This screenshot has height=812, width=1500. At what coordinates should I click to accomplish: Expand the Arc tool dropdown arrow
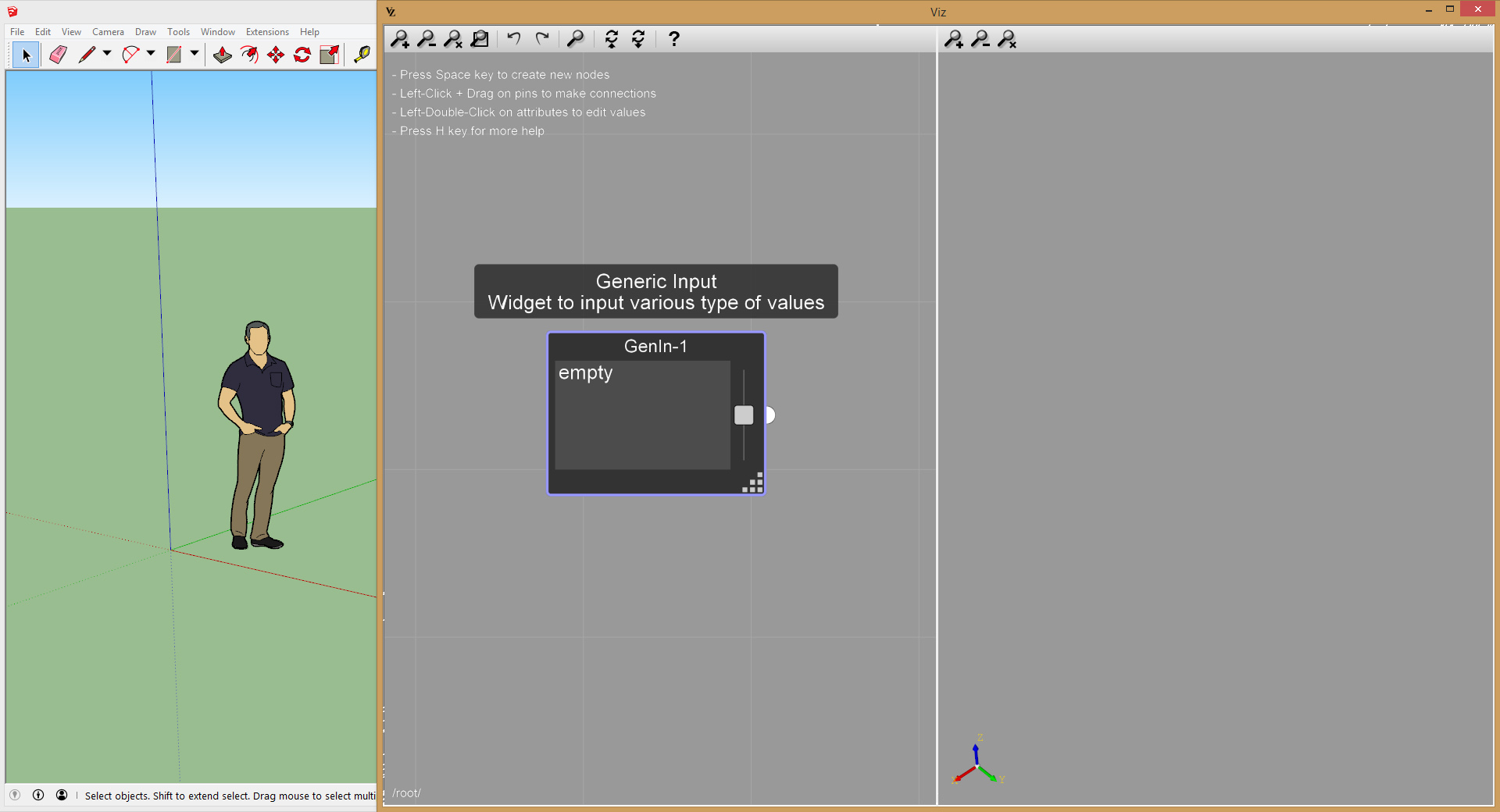click(151, 54)
